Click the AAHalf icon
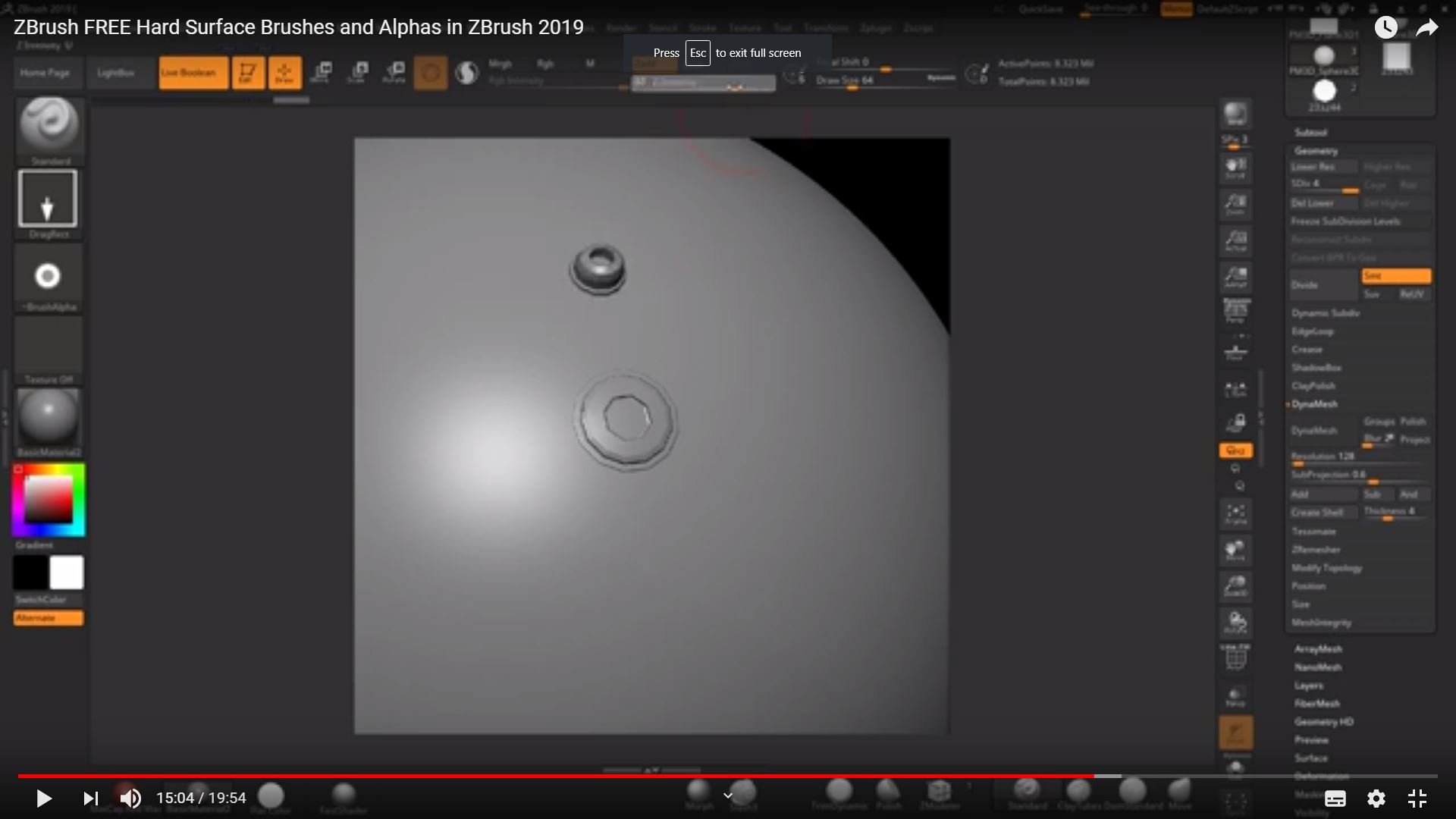Viewport: 1456px width, 819px height. pos(1235,278)
